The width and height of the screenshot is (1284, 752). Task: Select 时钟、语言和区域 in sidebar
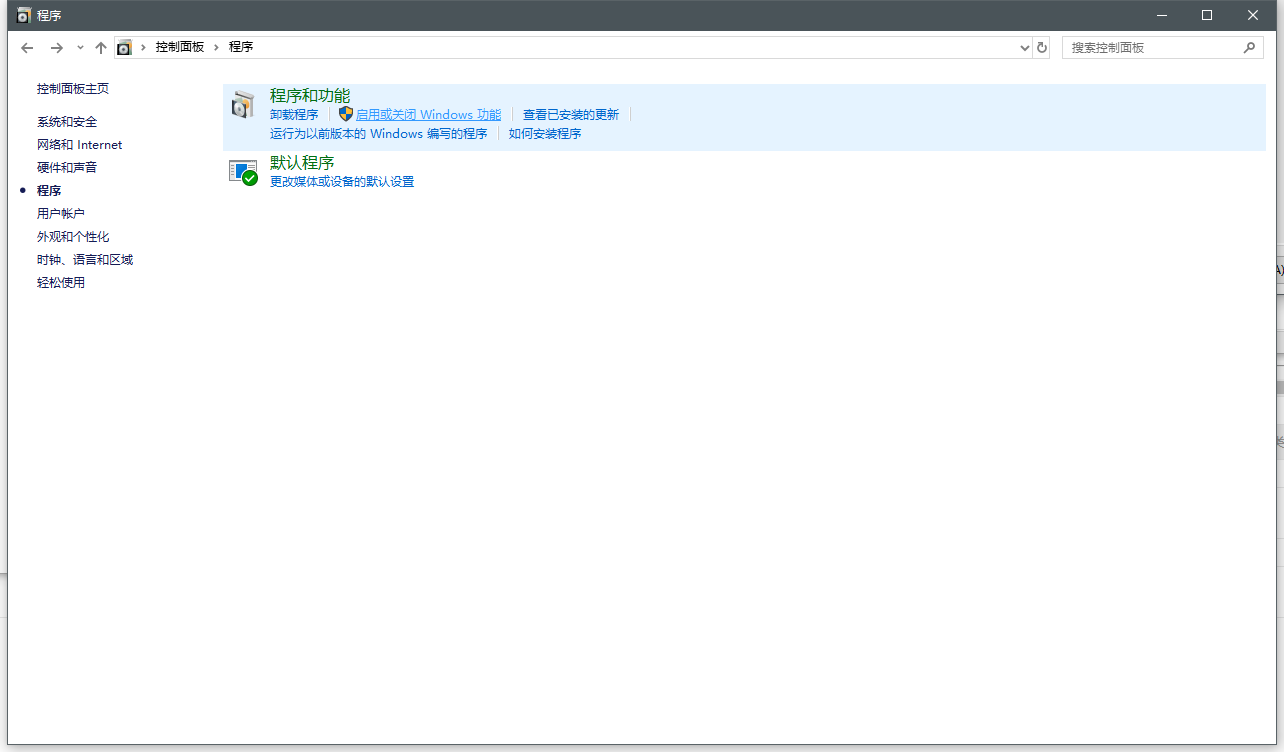[x=85, y=260]
